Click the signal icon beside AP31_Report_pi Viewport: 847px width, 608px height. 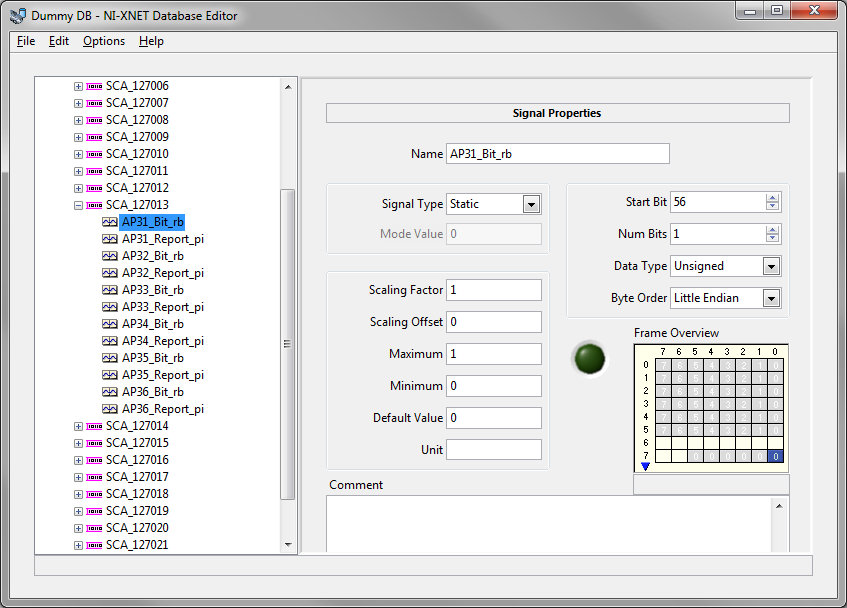(110, 239)
